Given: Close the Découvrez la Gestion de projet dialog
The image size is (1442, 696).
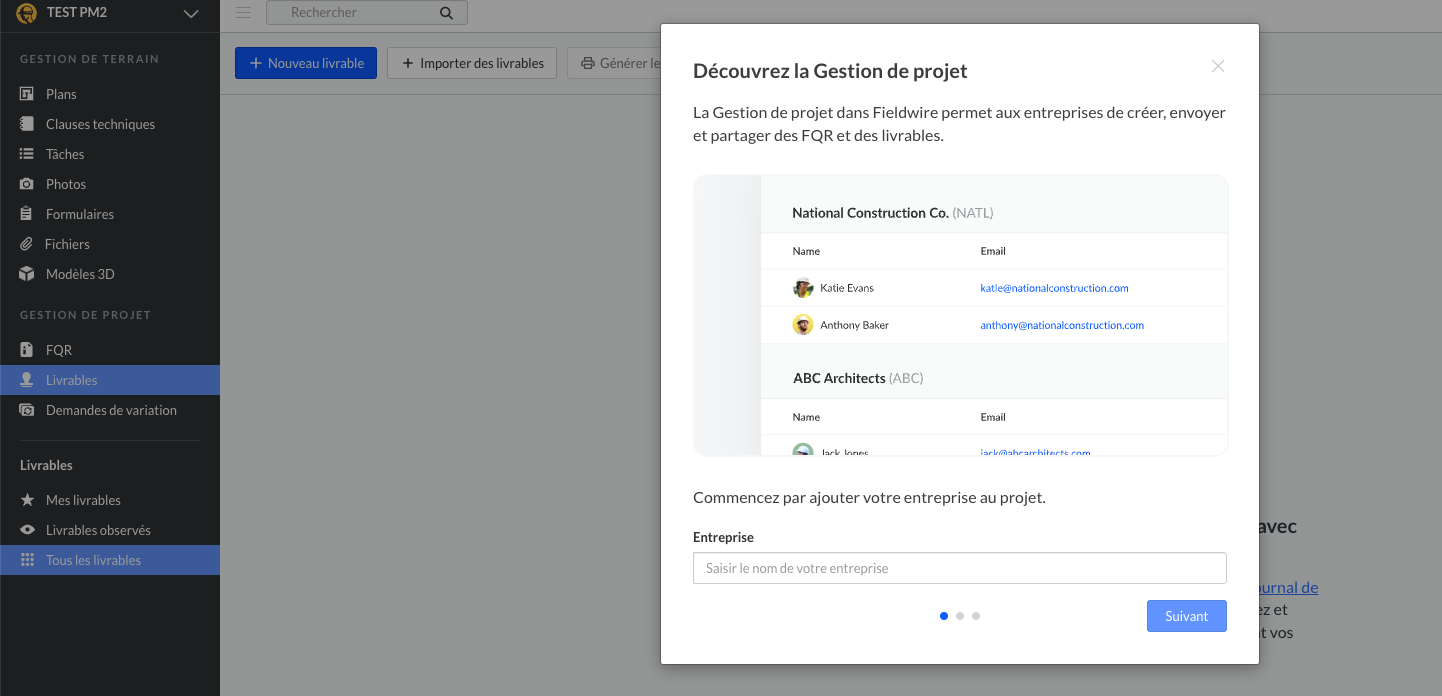Looking at the screenshot, I should 1217,66.
